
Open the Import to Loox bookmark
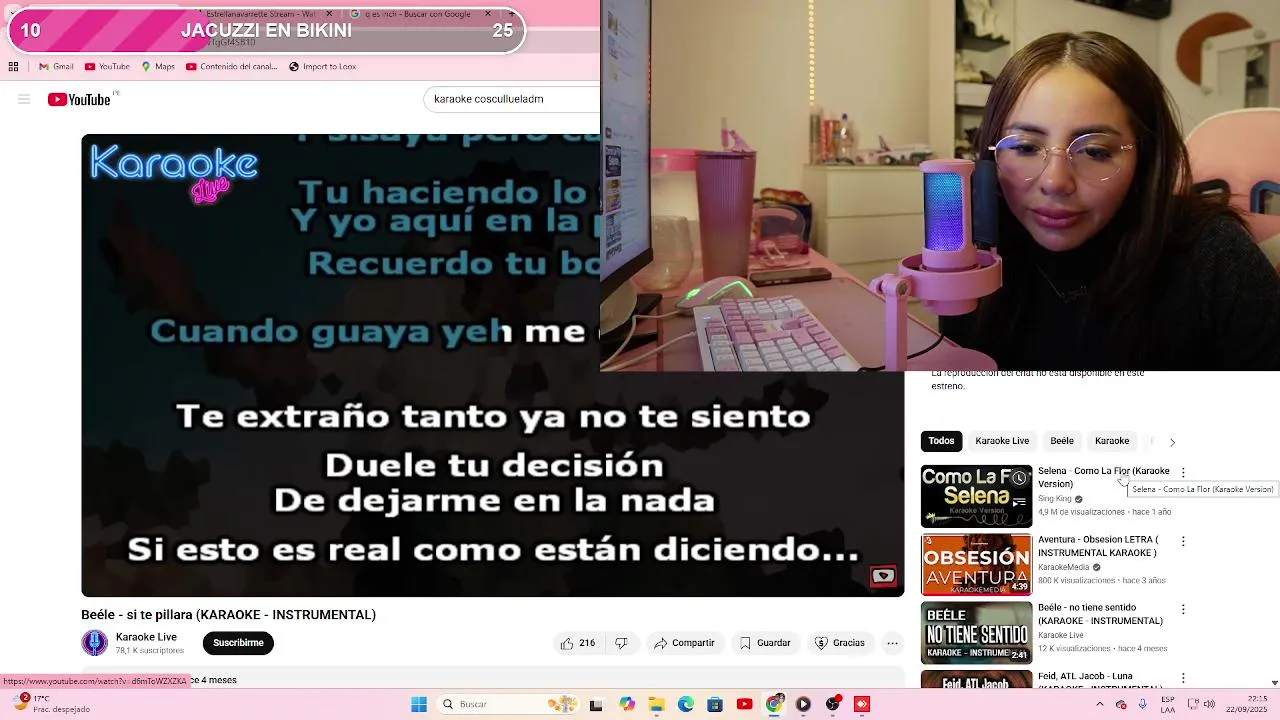click(x=322, y=67)
